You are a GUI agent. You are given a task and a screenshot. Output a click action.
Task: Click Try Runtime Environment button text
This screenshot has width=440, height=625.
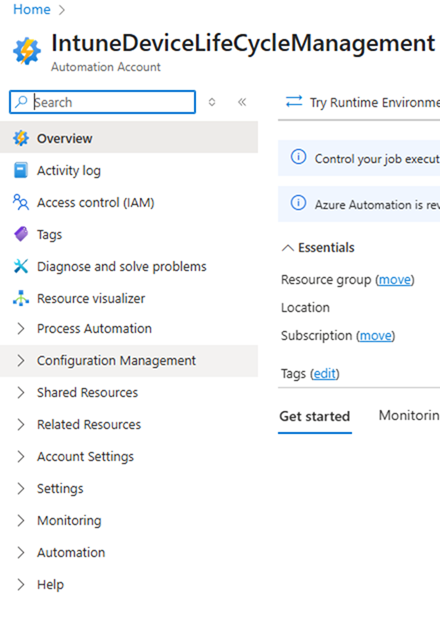pos(375,102)
